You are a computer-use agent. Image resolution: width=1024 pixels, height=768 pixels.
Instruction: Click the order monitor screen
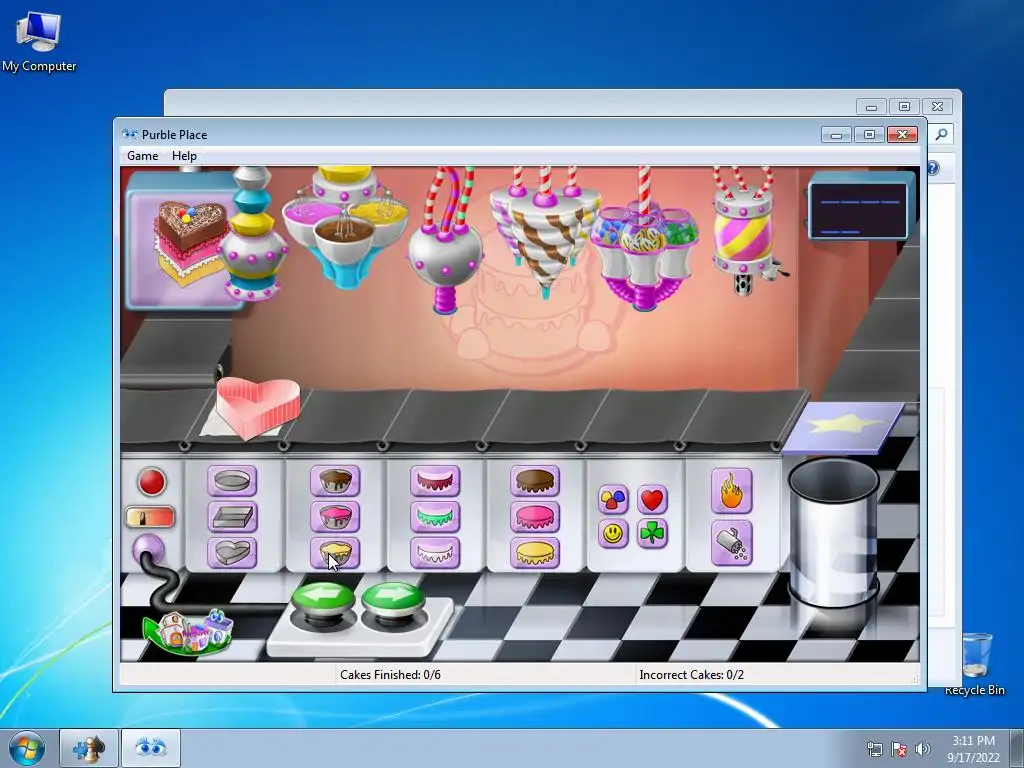pyautogui.click(x=858, y=210)
